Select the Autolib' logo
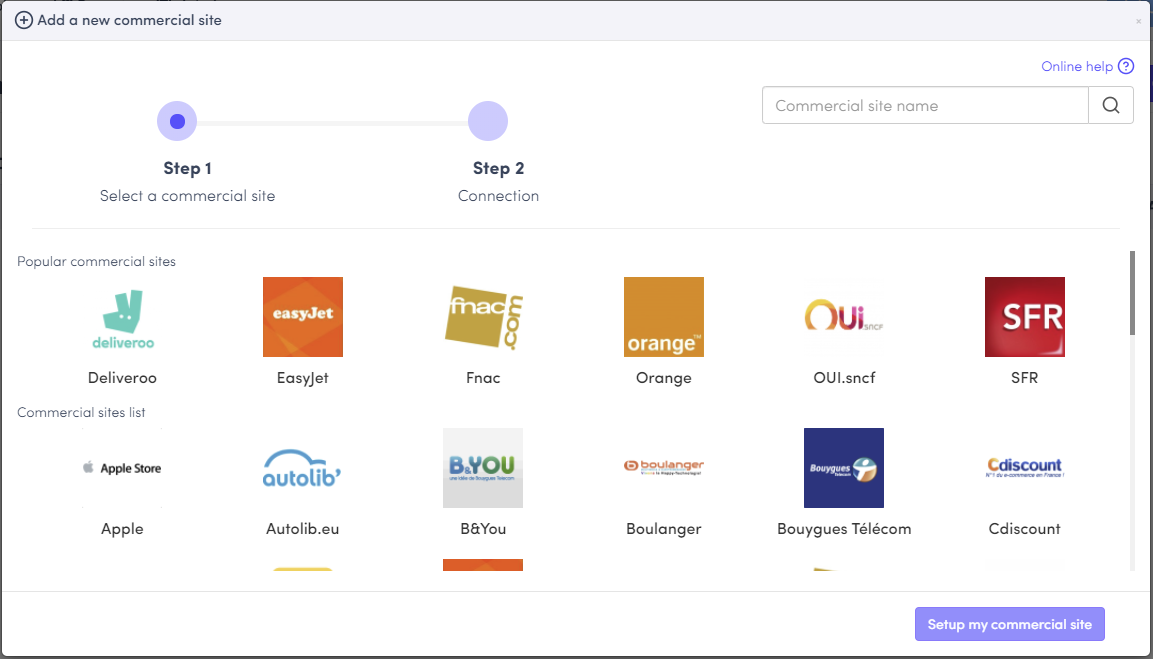1153x659 pixels. tap(303, 468)
